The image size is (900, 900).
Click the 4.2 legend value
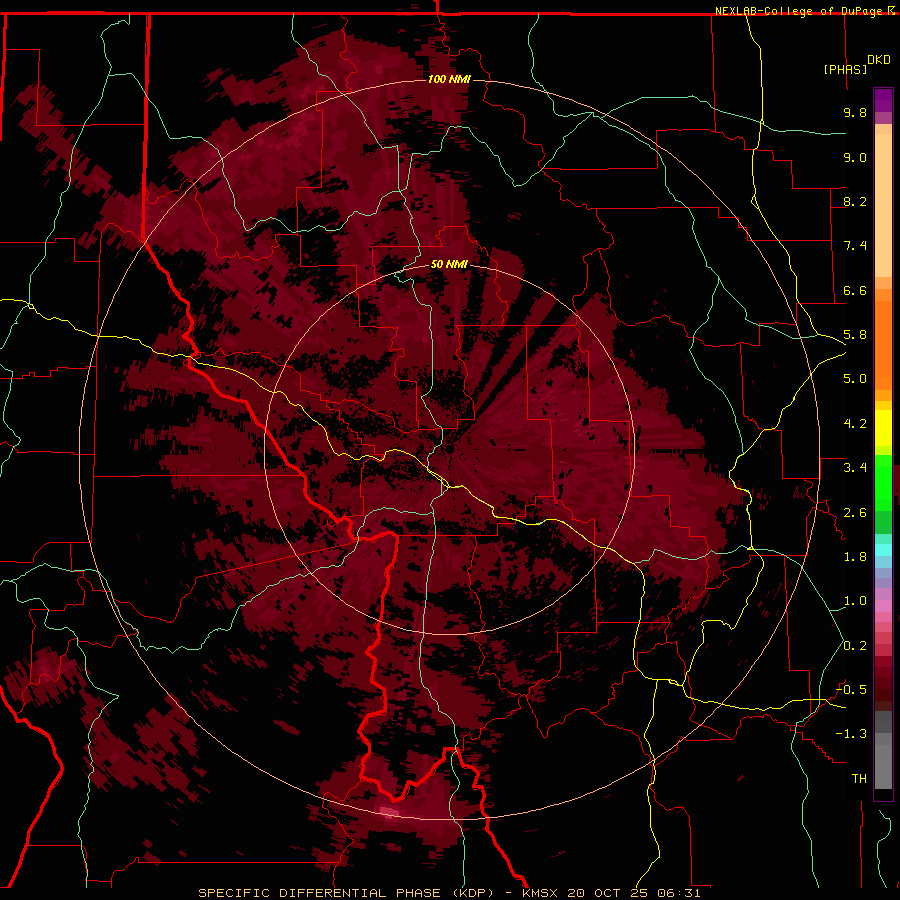click(855, 424)
